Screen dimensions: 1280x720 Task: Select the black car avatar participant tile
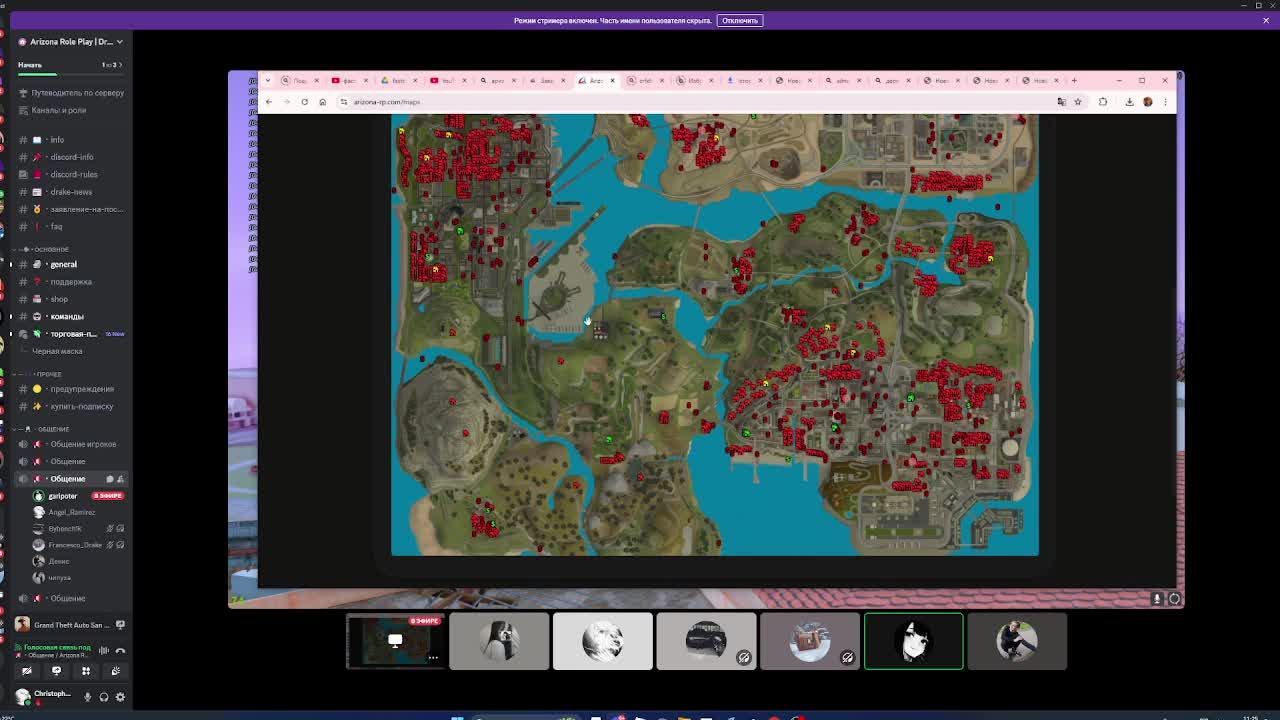tap(706, 641)
